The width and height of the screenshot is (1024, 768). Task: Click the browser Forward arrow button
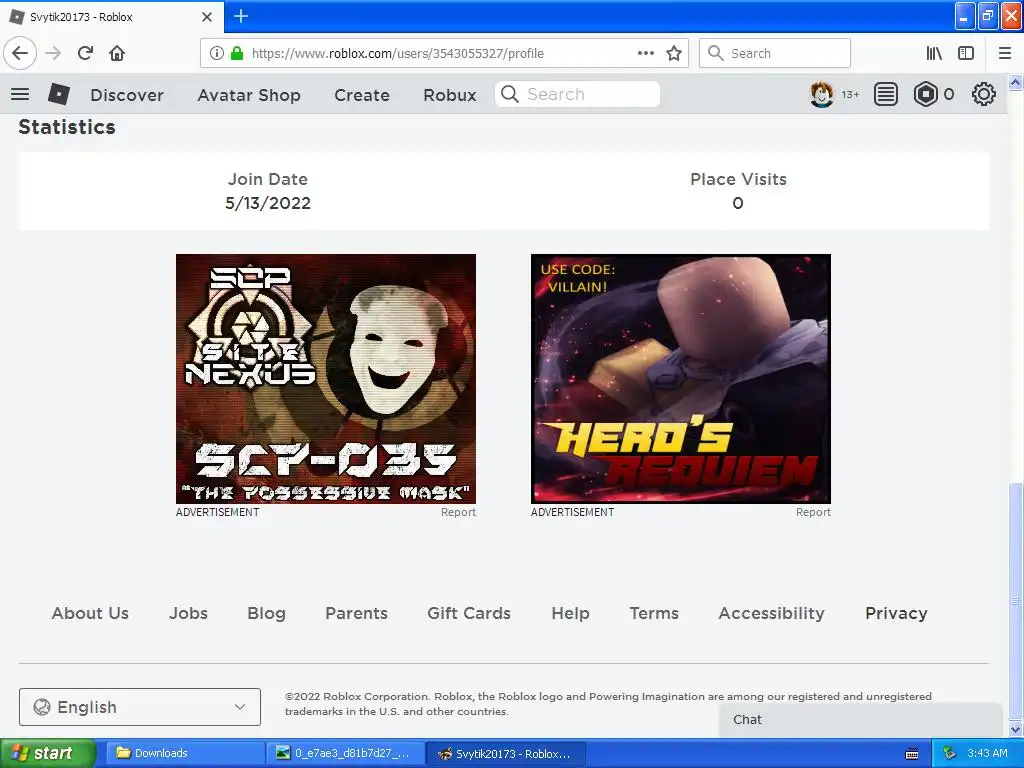click(53, 53)
